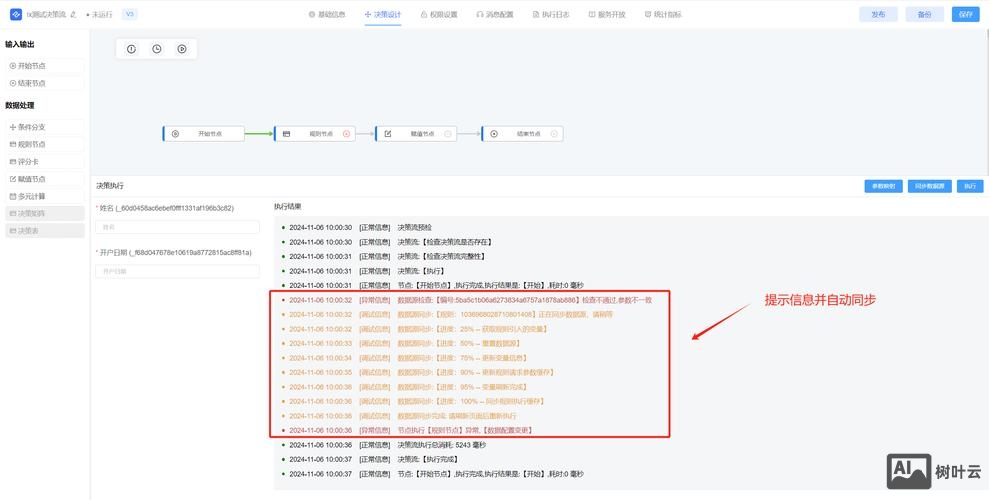The image size is (989, 500).
Task: Select the 开始节点 node on the canvas
Action: coord(203,134)
